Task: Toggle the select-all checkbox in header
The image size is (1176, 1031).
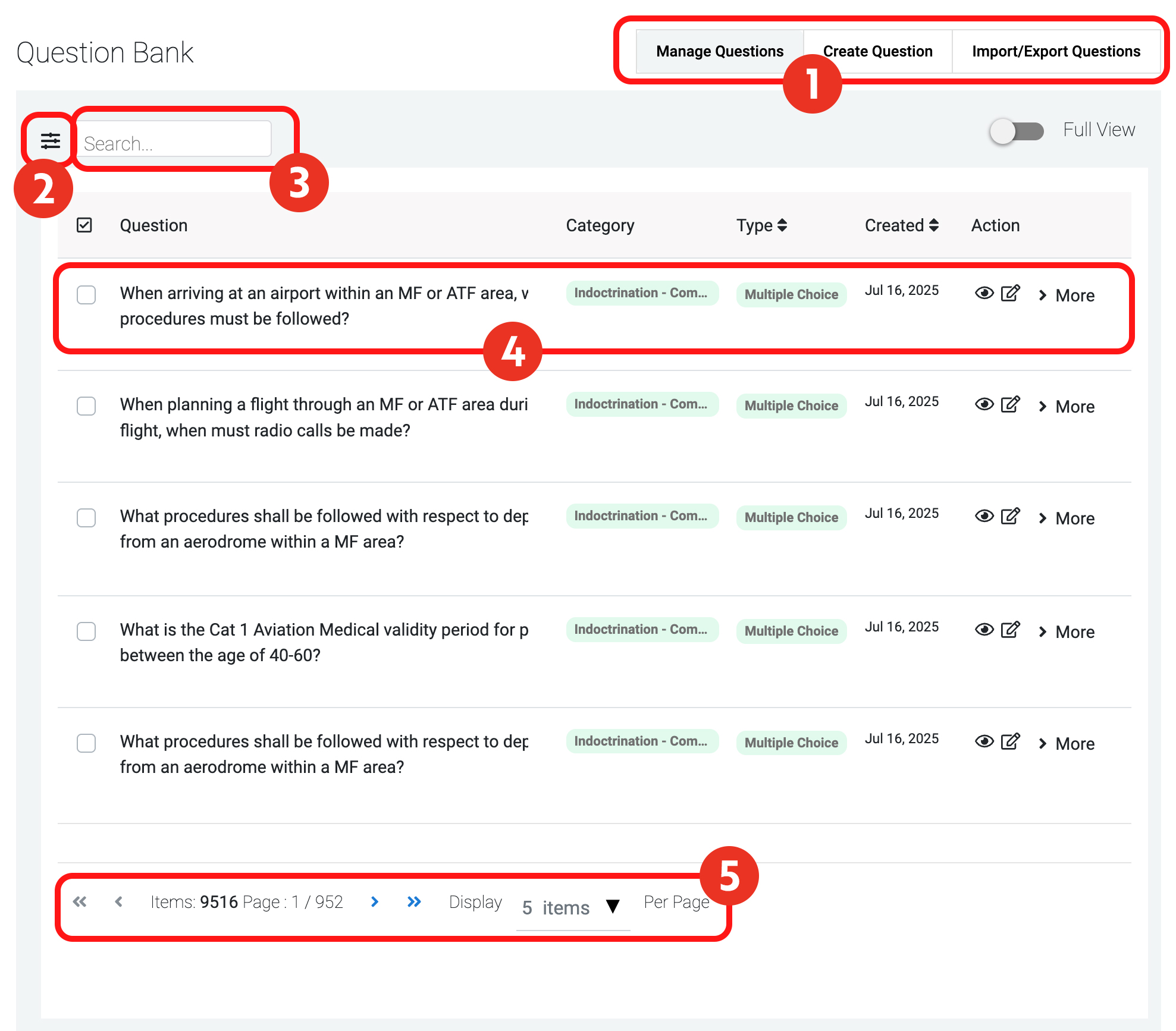Action: click(x=84, y=225)
